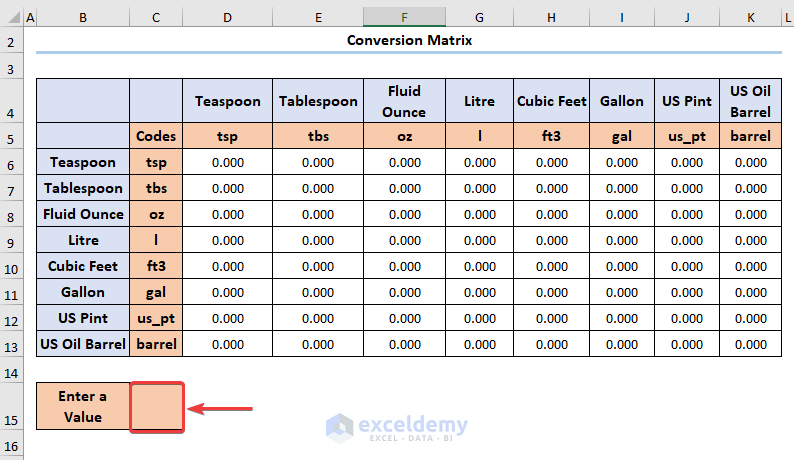Click the 'Litre' column heading cell
The image size is (794, 460).
tap(480, 101)
